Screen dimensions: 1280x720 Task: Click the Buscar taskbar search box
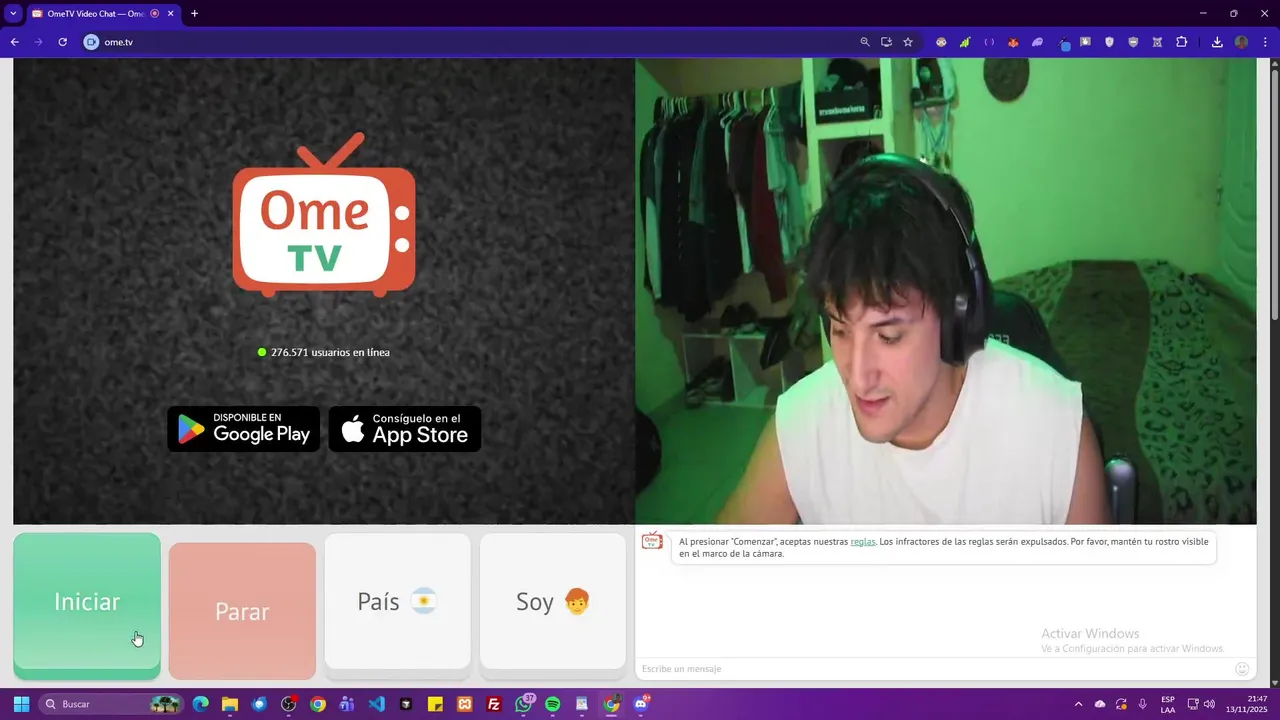[x=111, y=704]
